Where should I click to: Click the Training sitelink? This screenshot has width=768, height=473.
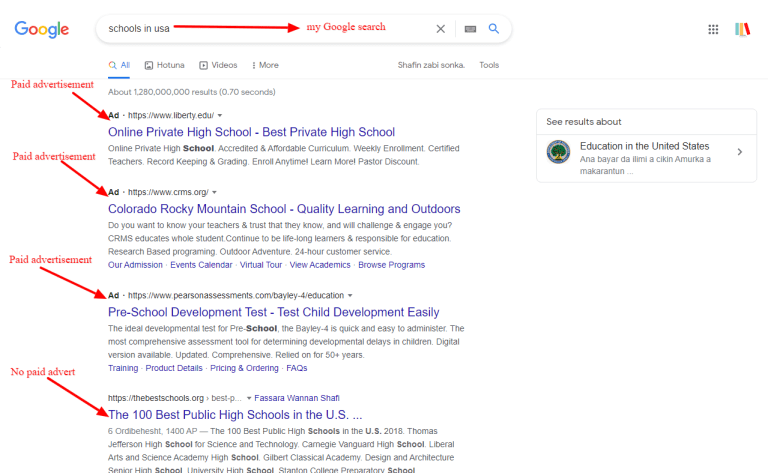tap(123, 368)
